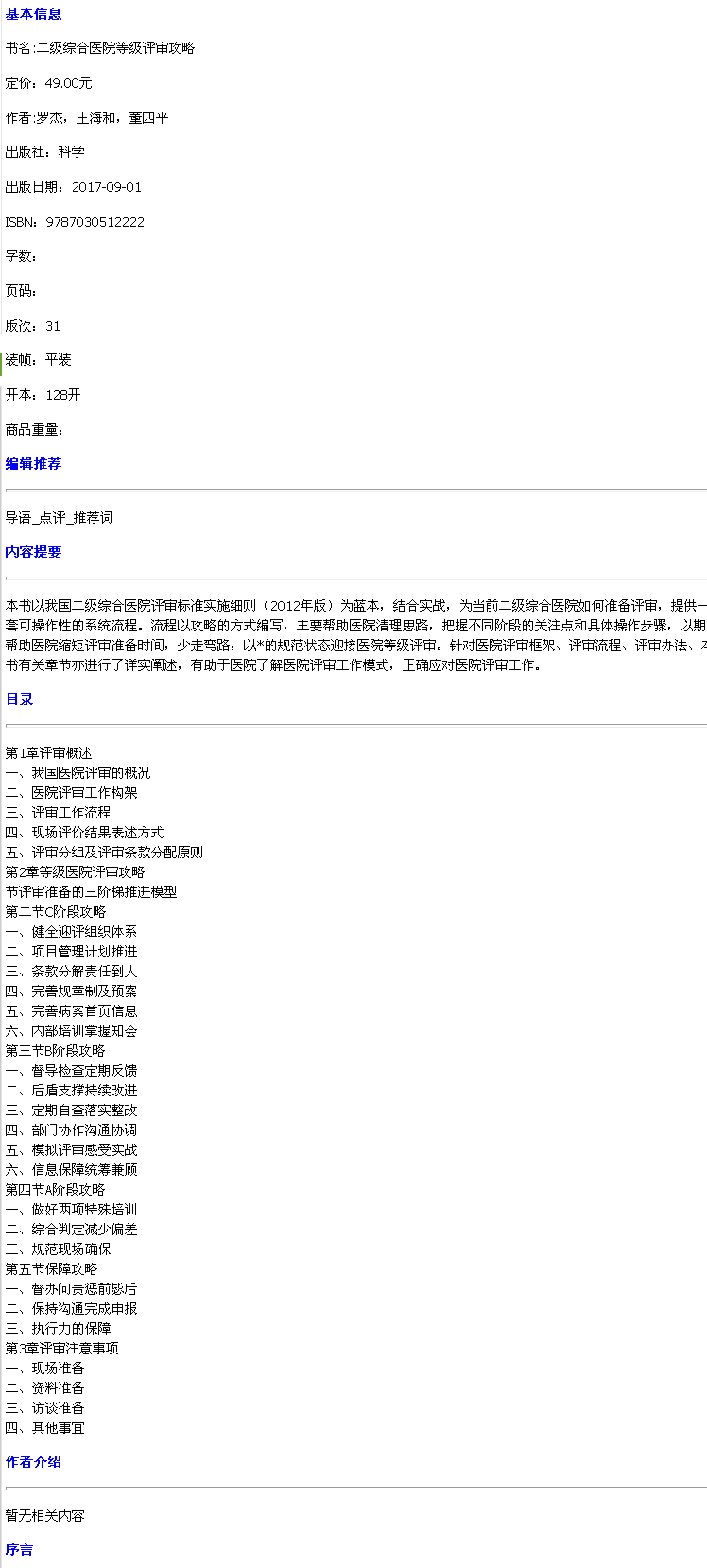This screenshot has width=707, height=1568.
Task: Click the 目录 heading
Action: [20, 699]
